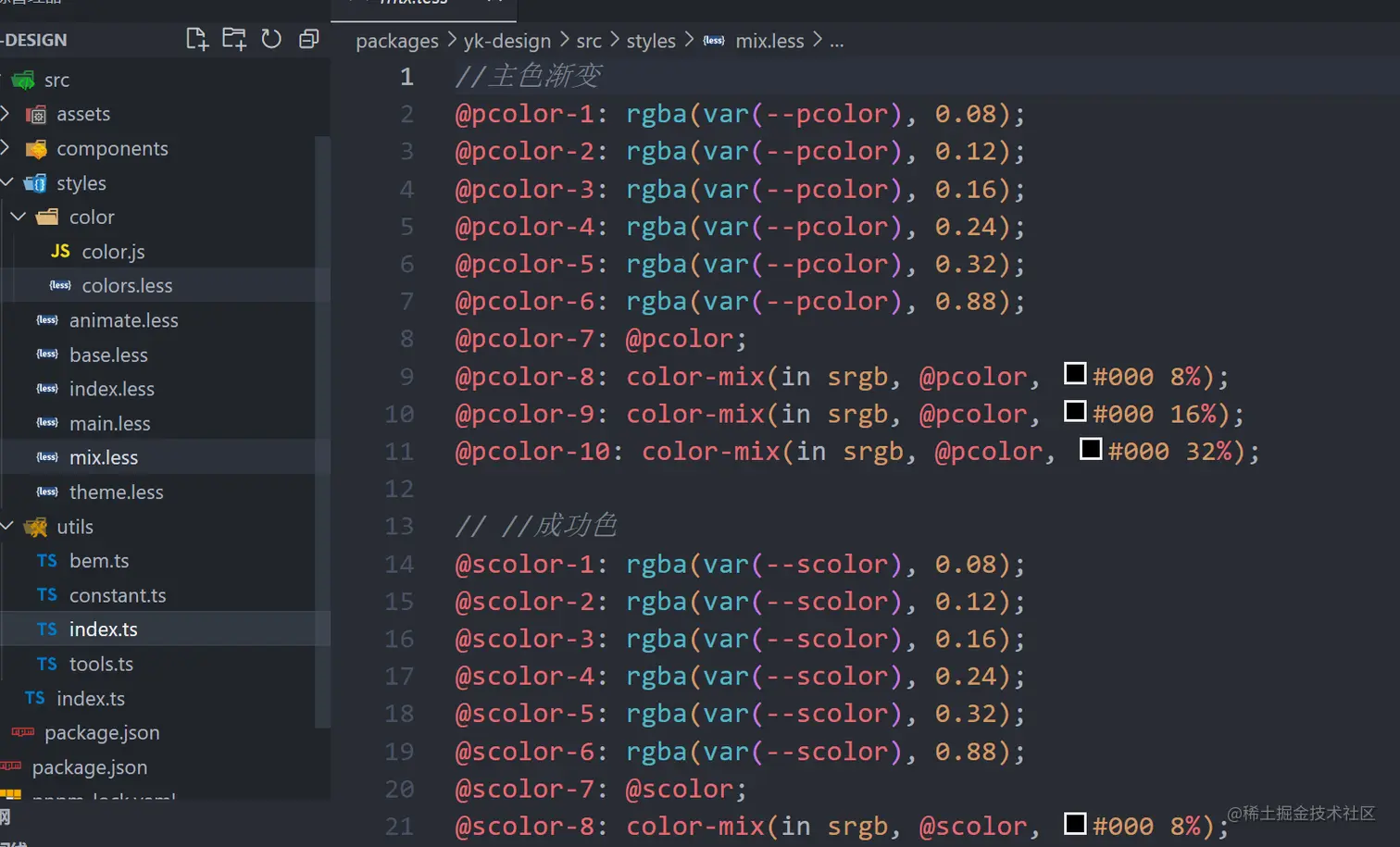Click the #000 swatch on the @pcolor-10 line
This screenshot has height=847, width=1400.
tap(1091, 449)
